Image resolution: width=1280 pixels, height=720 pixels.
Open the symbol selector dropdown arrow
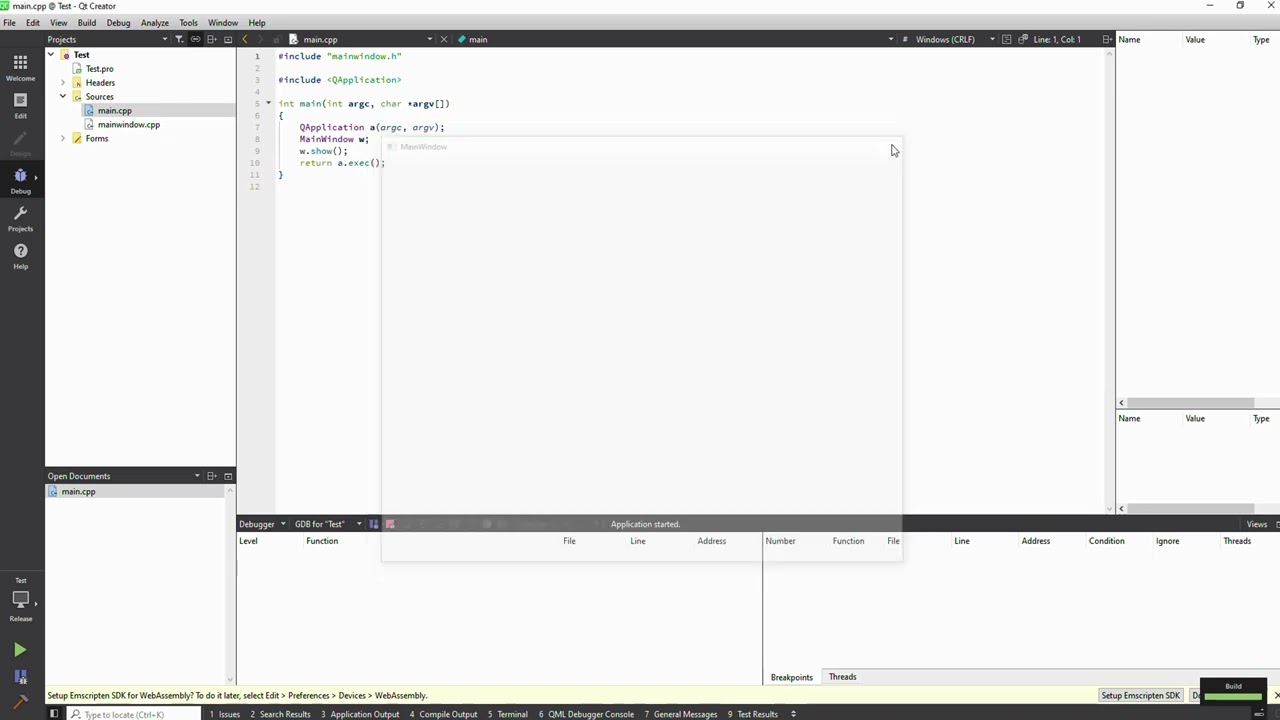(x=890, y=39)
